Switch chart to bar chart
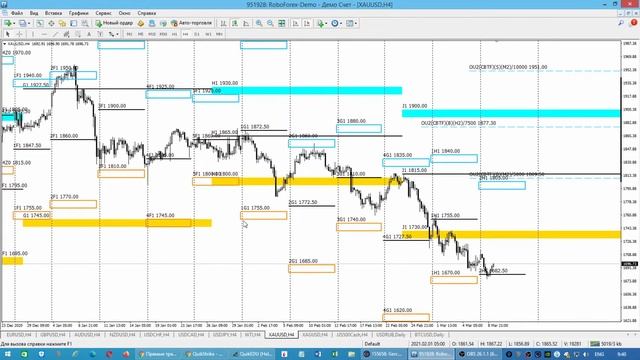 point(224,23)
